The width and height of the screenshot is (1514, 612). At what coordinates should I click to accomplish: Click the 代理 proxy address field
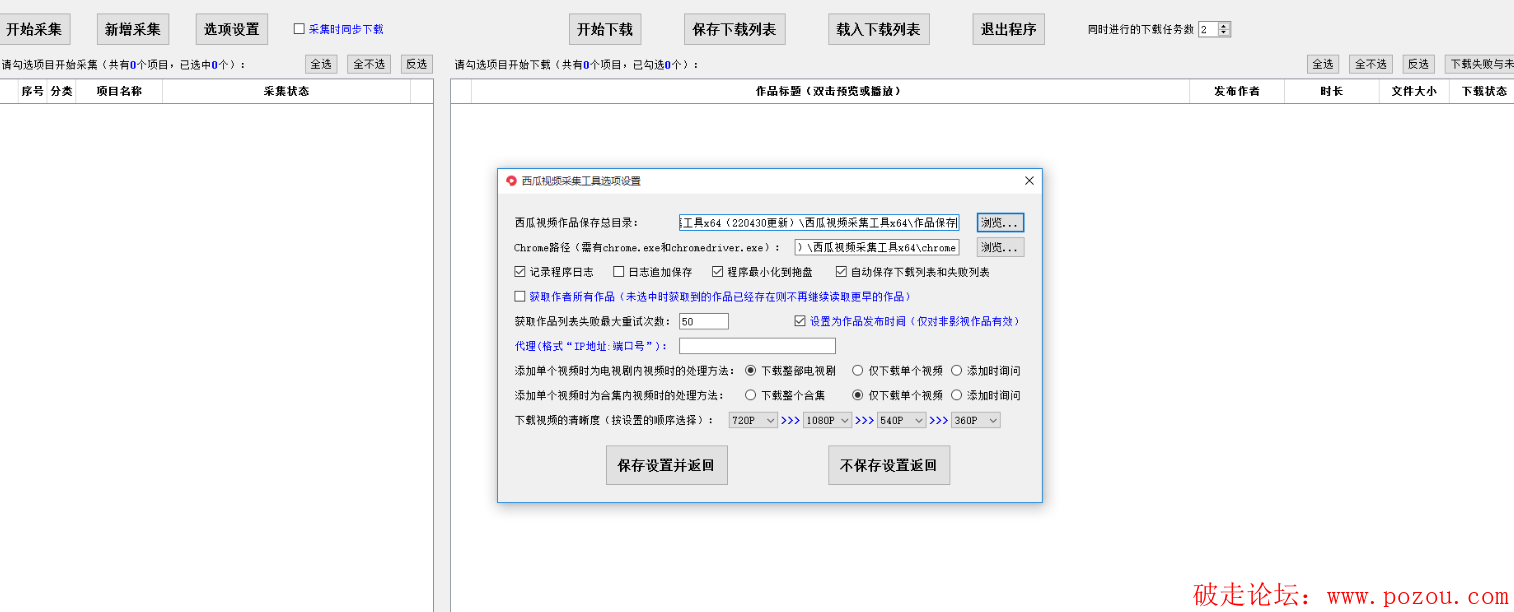point(757,346)
